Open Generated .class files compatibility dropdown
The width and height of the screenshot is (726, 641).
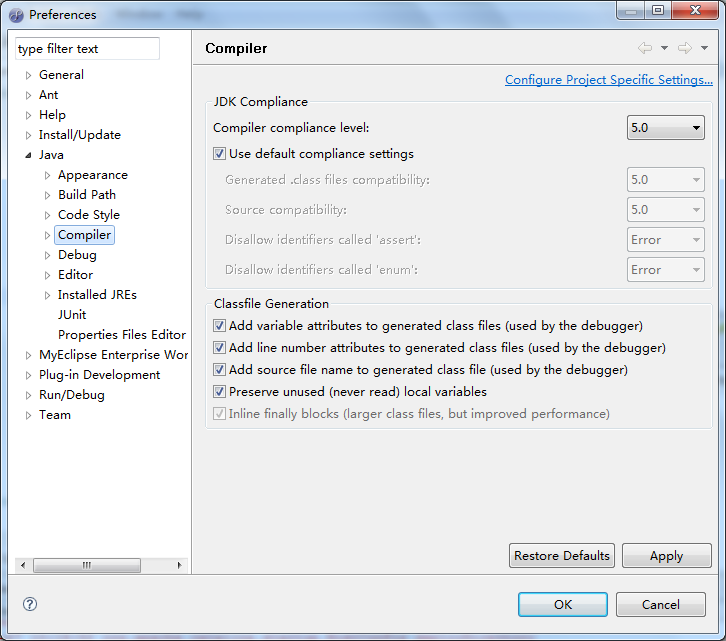(665, 180)
